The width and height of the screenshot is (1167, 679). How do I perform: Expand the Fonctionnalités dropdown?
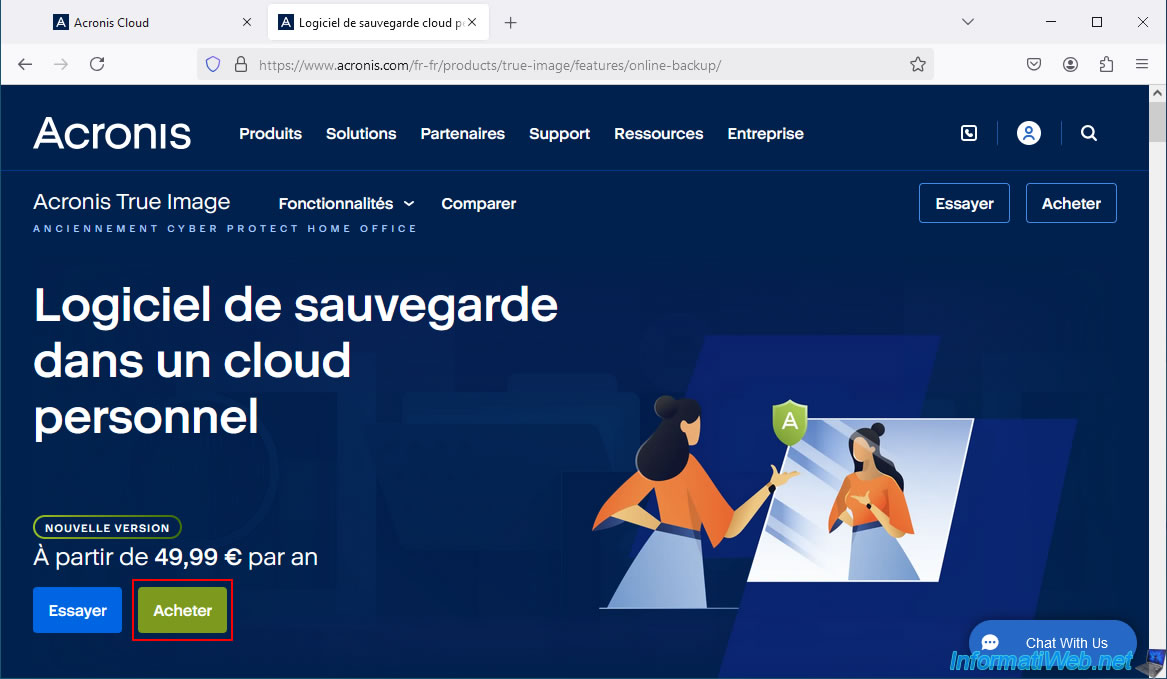pos(346,203)
